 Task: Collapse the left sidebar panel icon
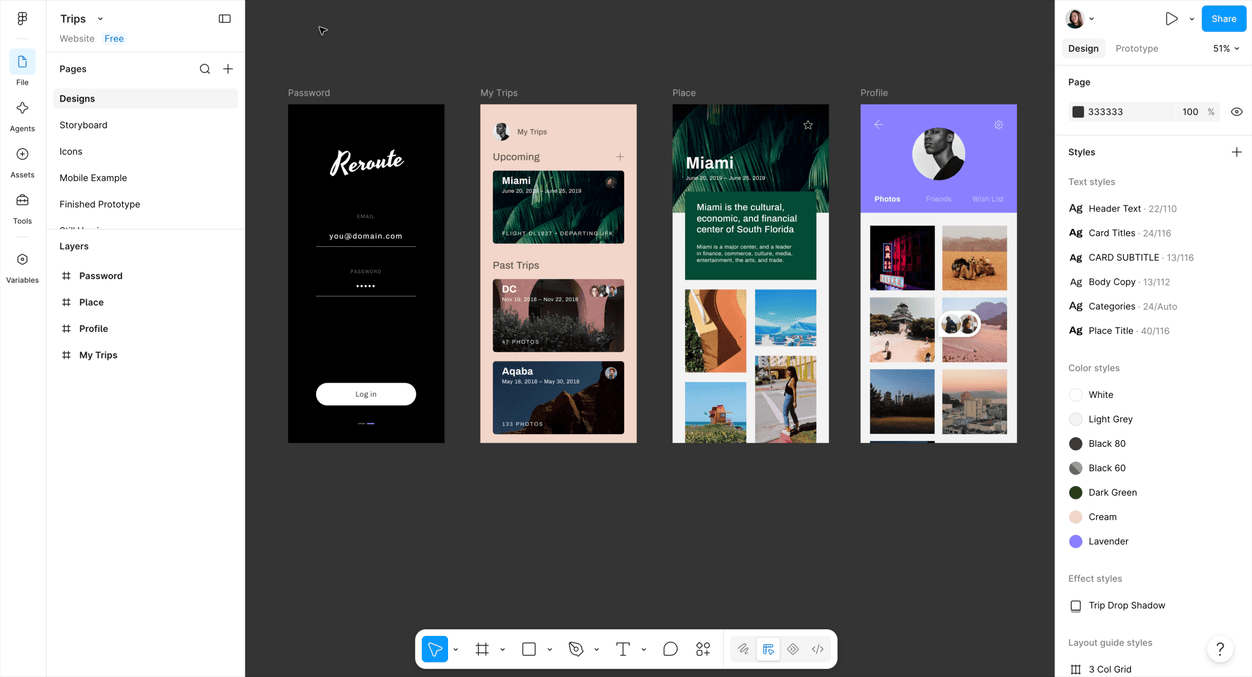click(224, 19)
